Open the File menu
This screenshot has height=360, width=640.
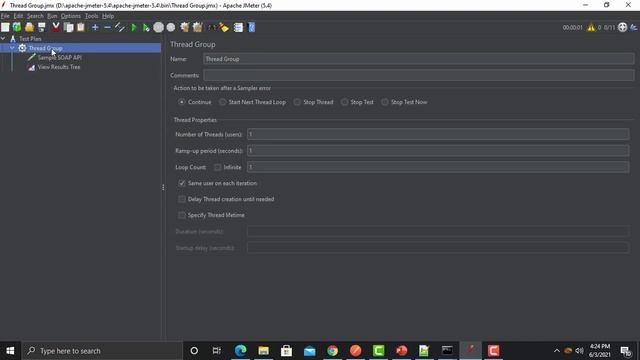(5, 16)
